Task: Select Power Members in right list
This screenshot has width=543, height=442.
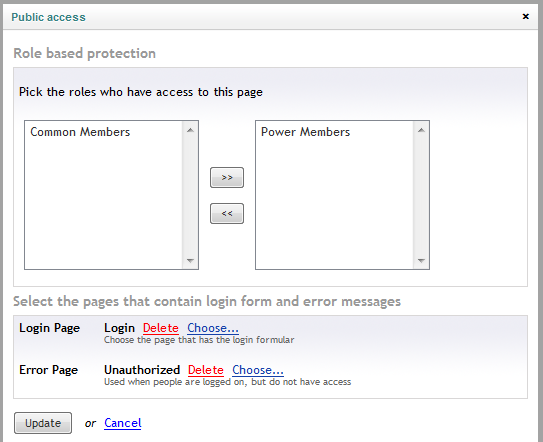Action: coord(305,132)
